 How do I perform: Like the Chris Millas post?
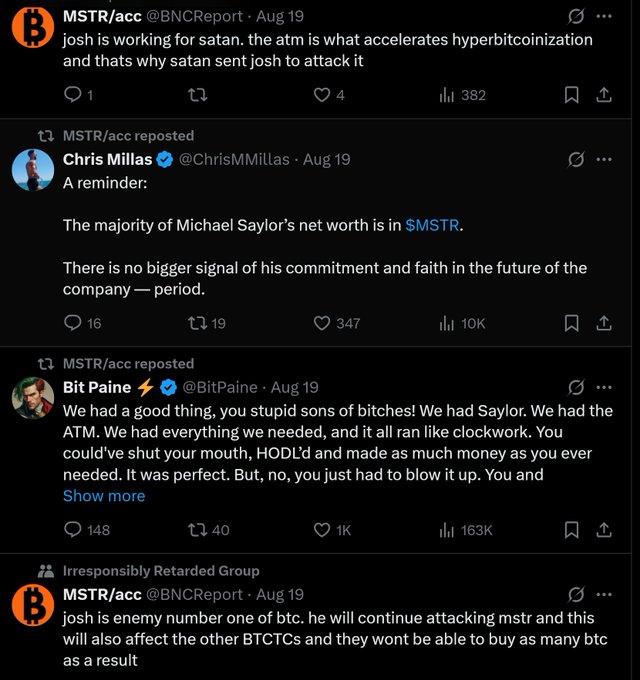[322, 323]
